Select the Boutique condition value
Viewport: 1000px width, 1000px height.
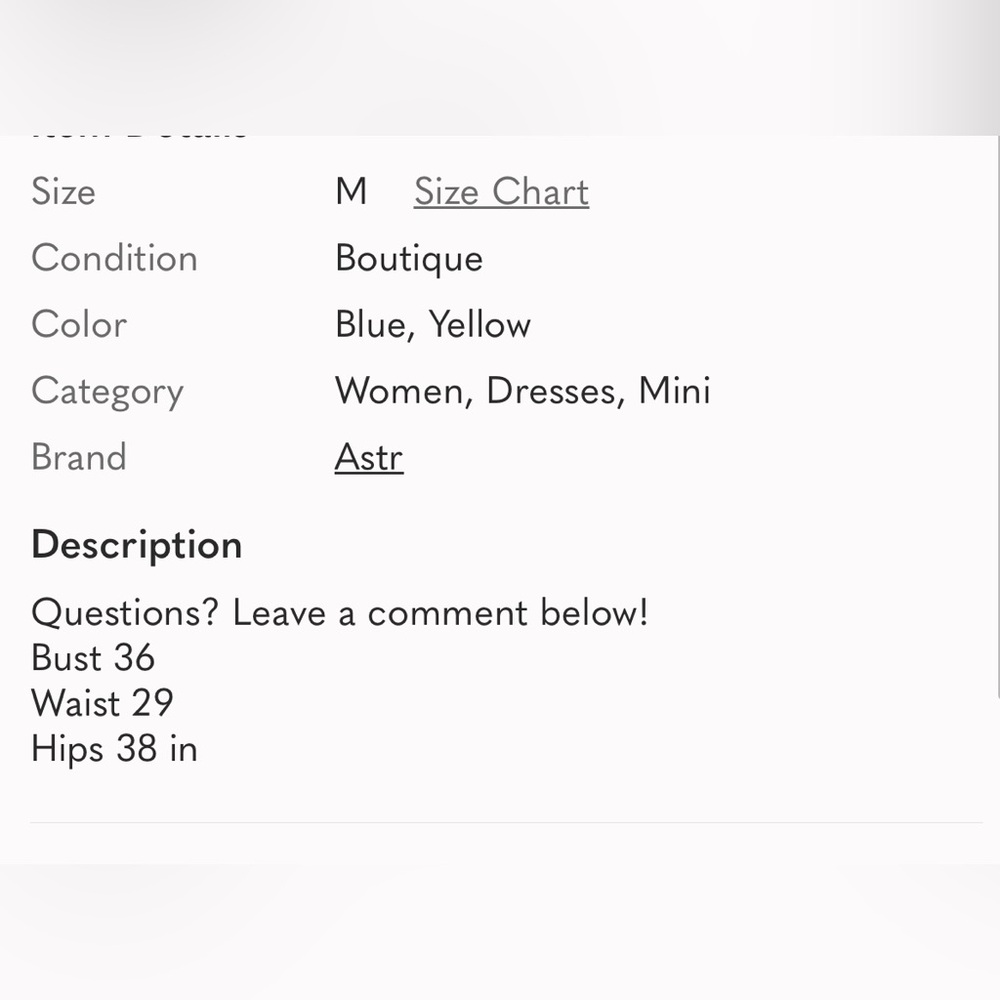[x=409, y=258]
